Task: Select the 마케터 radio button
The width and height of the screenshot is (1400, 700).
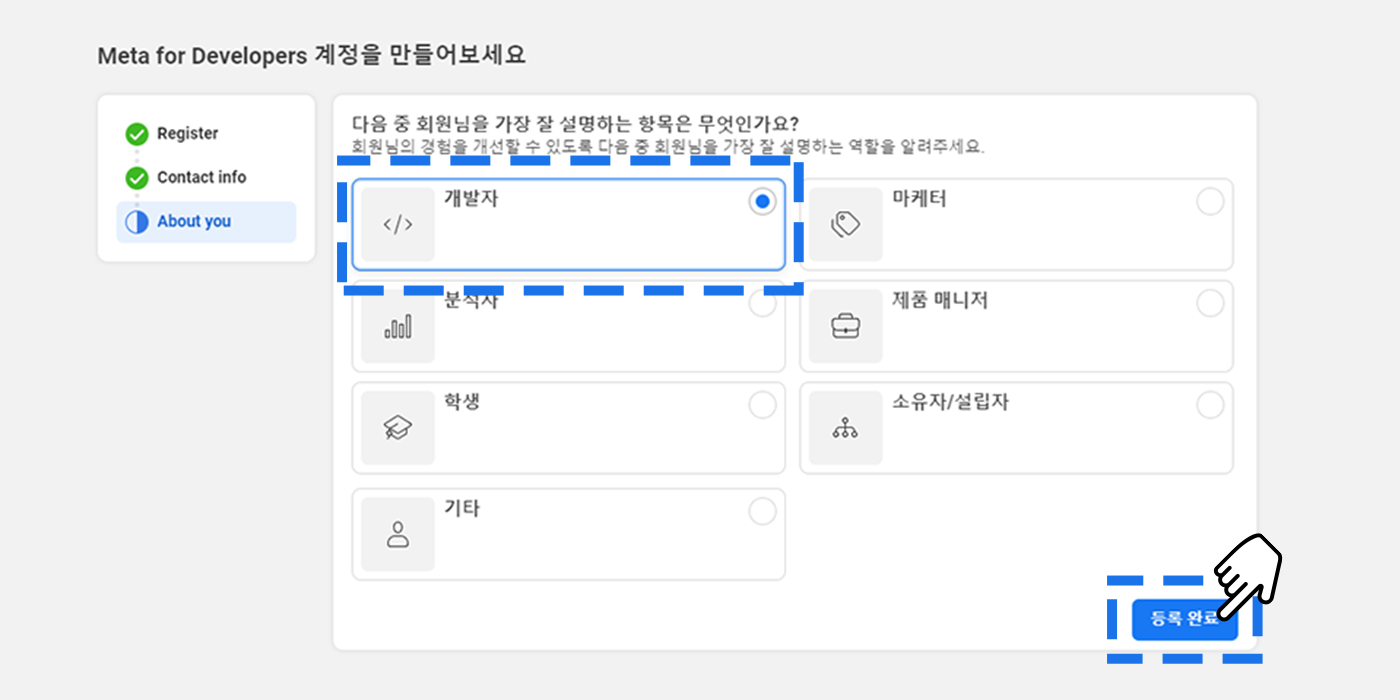Action: [1210, 202]
